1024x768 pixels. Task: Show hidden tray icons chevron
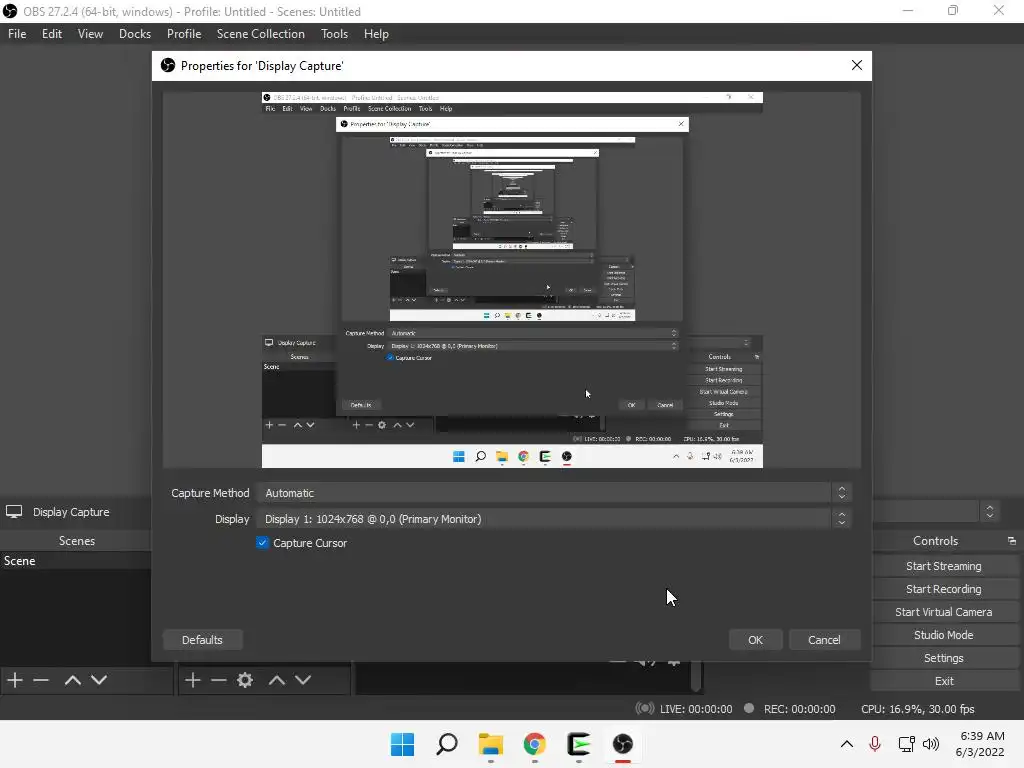(846, 744)
